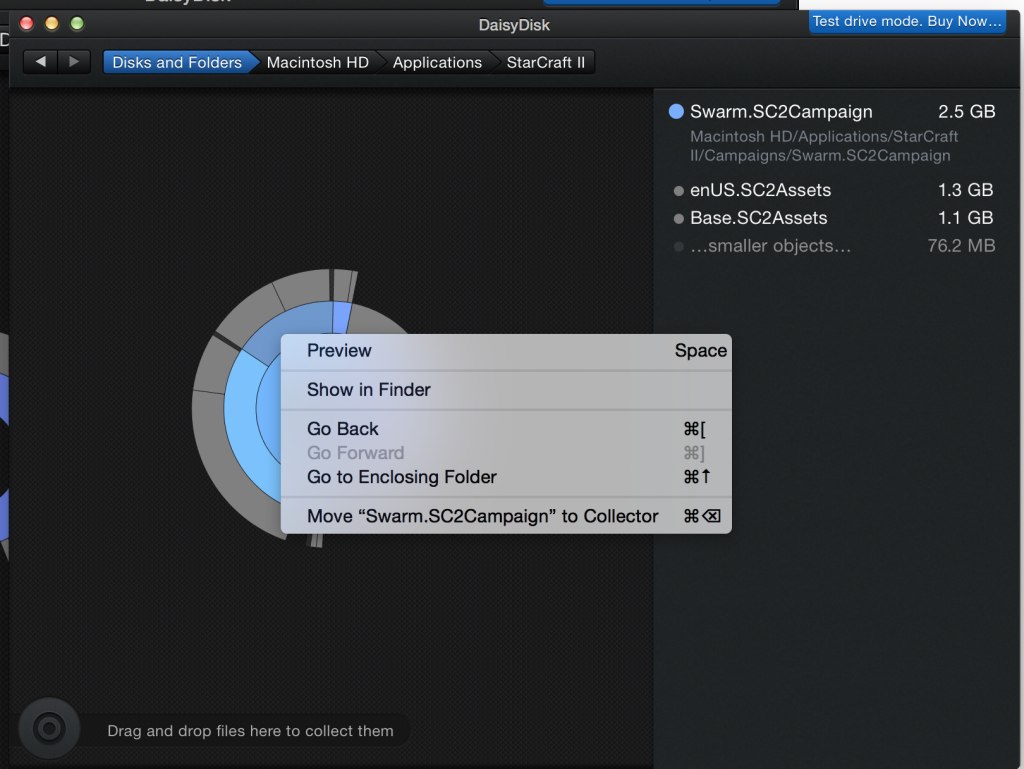Click the 76.2 MB size value
Image resolution: width=1024 pixels, height=769 pixels.
point(961,246)
